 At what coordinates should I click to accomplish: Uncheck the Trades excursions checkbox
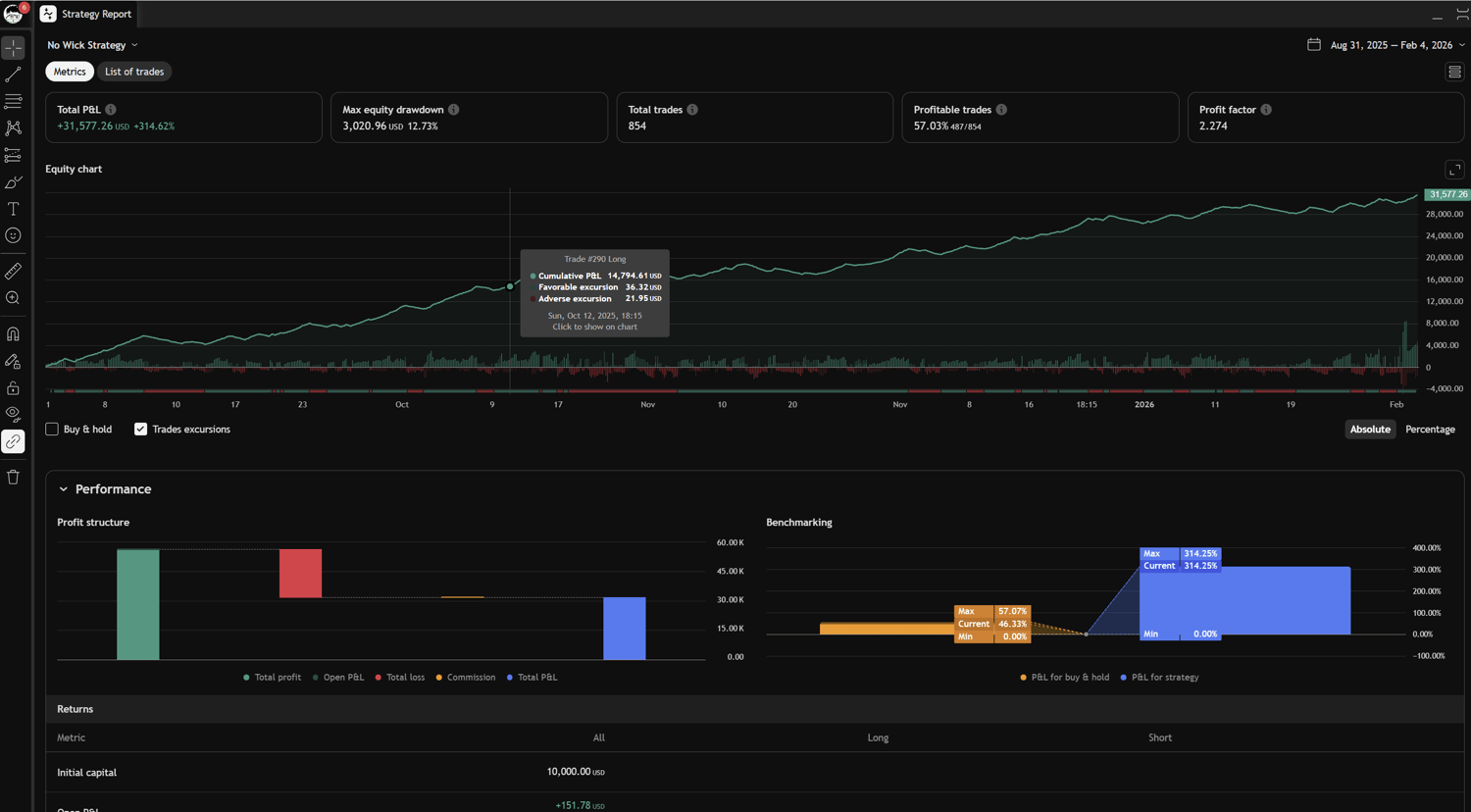[x=140, y=430]
